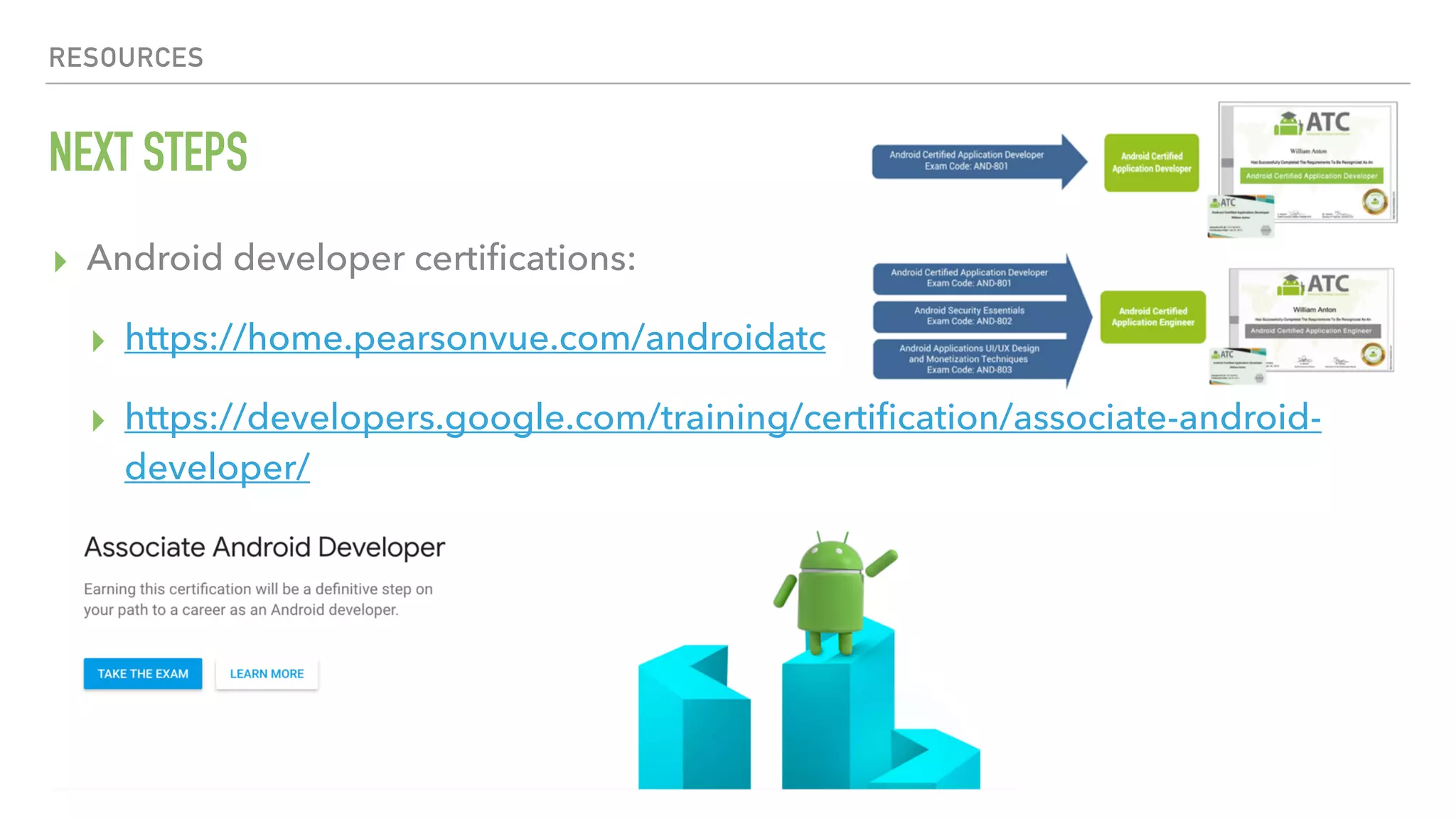Click the ATC logo on the Engineer certificate
Screen dimensions: 1456x819
tap(1312, 284)
